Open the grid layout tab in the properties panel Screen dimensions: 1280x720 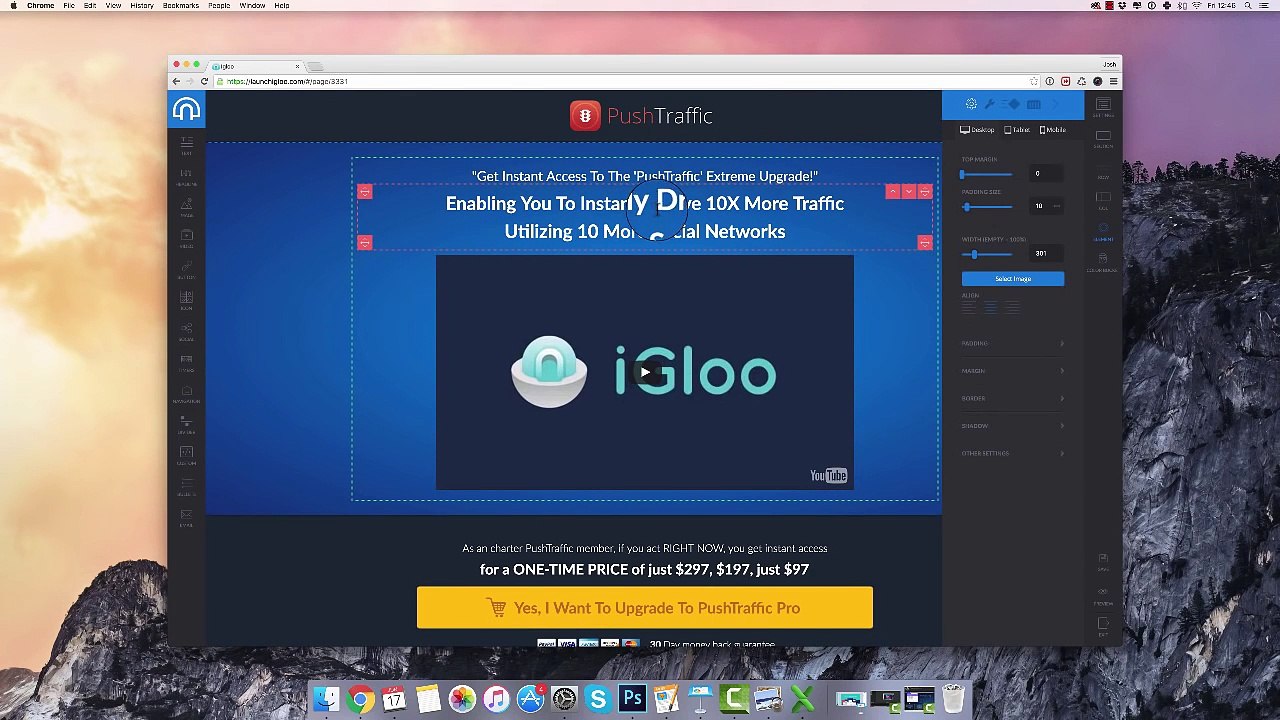point(1034,104)
